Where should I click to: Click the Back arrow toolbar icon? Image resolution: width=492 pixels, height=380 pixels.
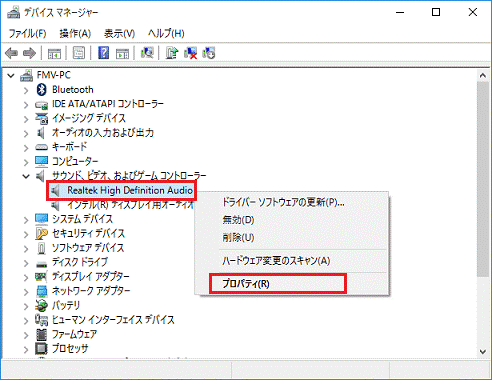(x=12, y=53)
